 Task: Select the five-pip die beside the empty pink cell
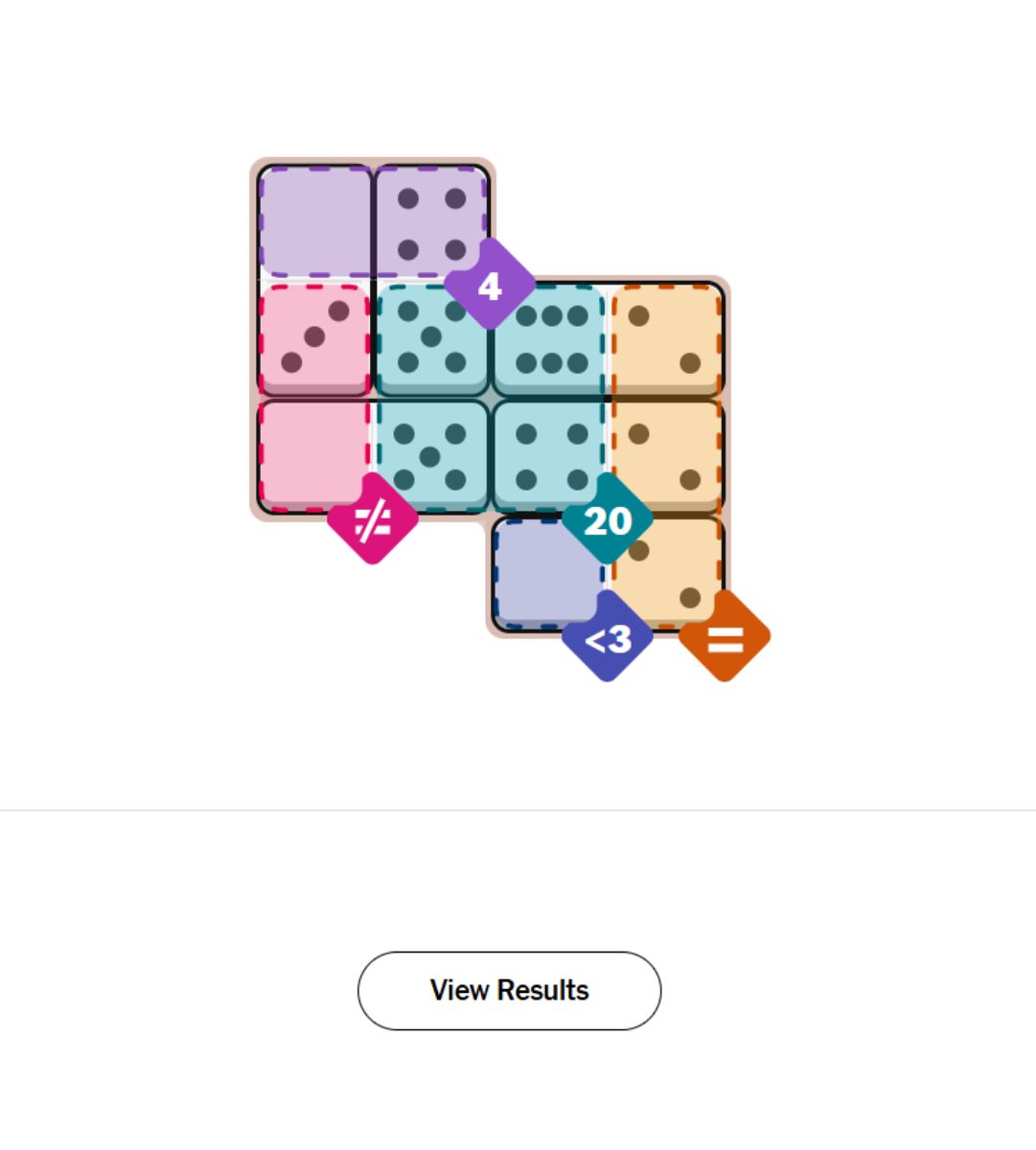point(431,456)
